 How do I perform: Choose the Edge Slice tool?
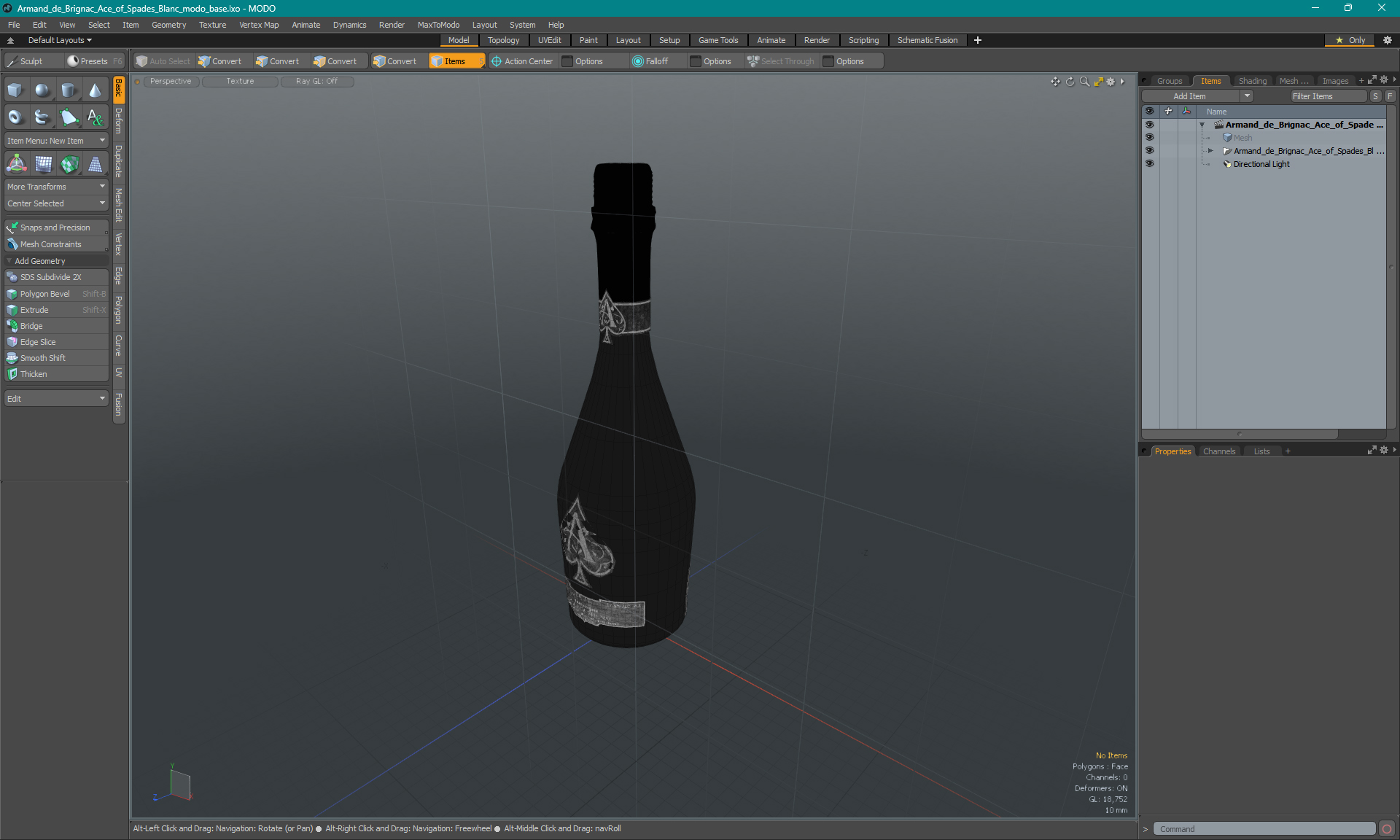[56, 342]
